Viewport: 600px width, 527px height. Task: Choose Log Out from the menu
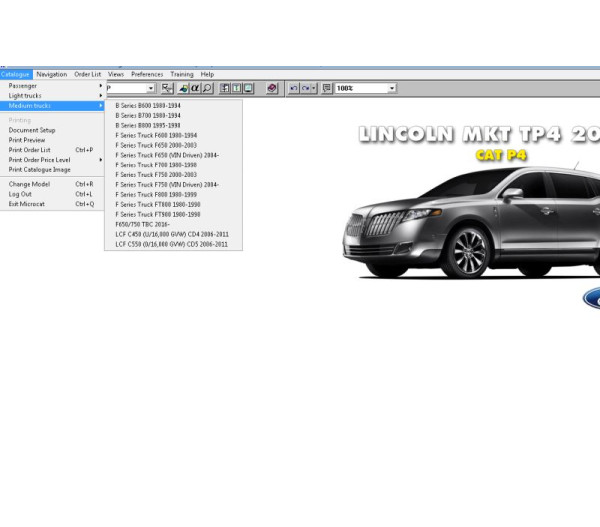click(x=21, y=194)
